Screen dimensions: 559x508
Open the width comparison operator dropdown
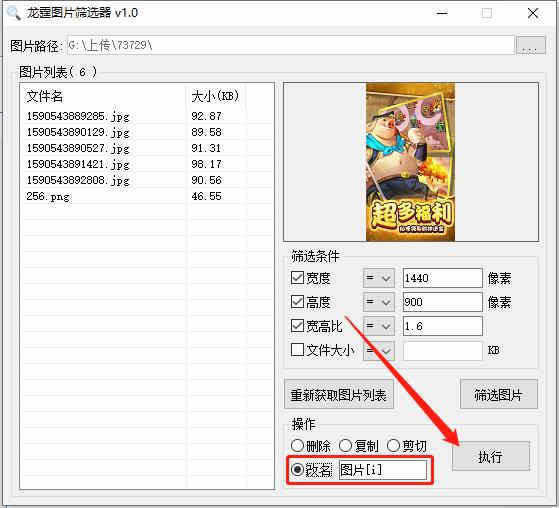379,278
